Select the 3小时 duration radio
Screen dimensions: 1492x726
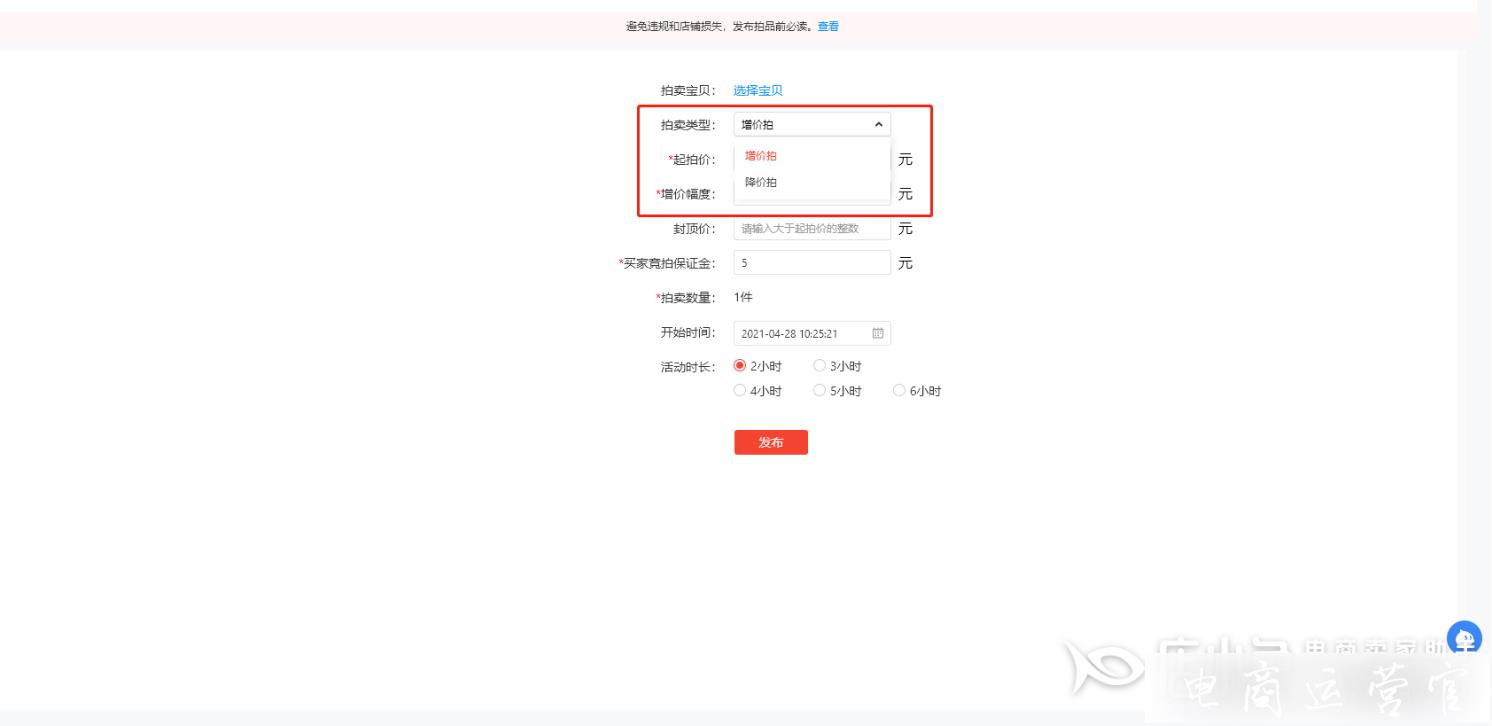pos(820,366)
